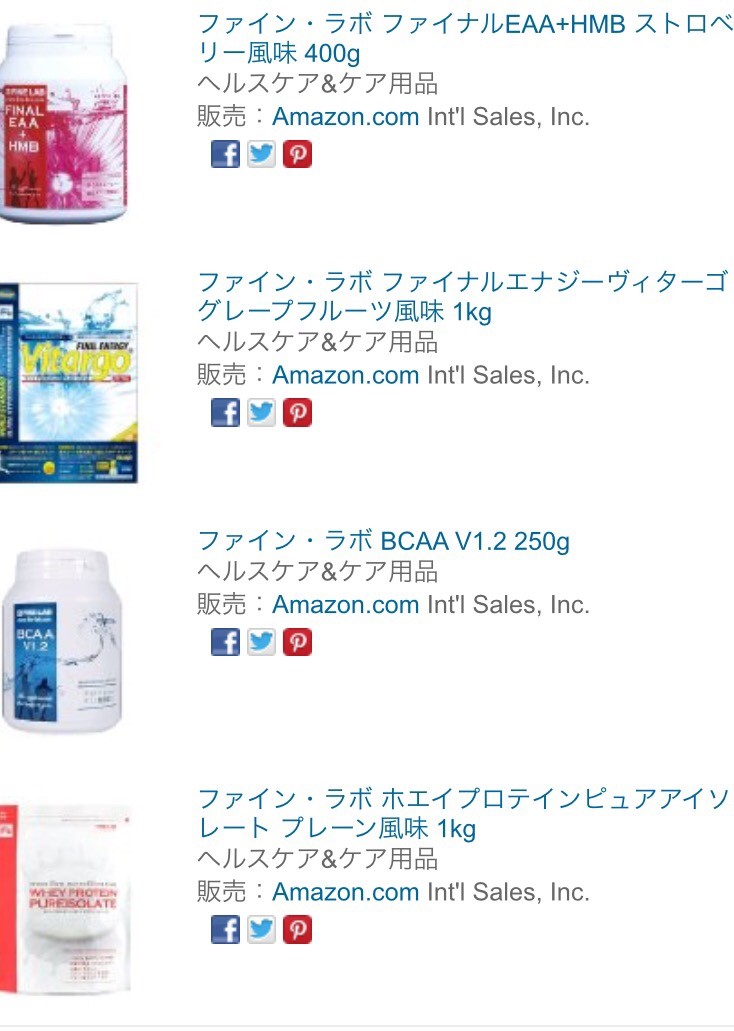Share the Vitargo grapefruit product on Facebook
This screenshot has height=1031, width=734.
point(225,412)
